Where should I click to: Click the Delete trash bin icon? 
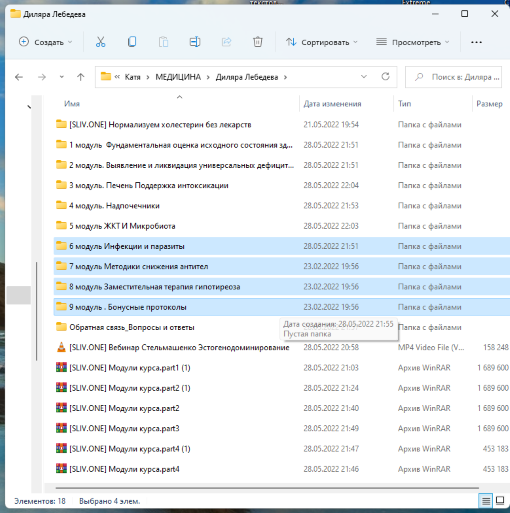(x=258, y=42)
